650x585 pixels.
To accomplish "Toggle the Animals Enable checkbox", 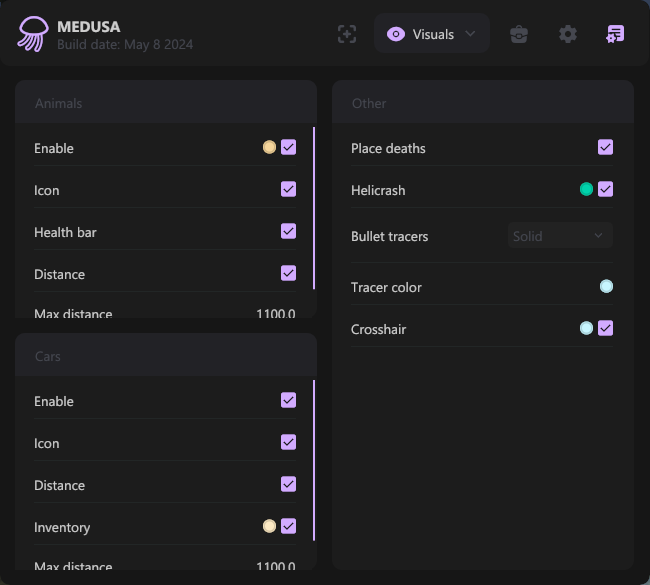I will pos(289,147).
